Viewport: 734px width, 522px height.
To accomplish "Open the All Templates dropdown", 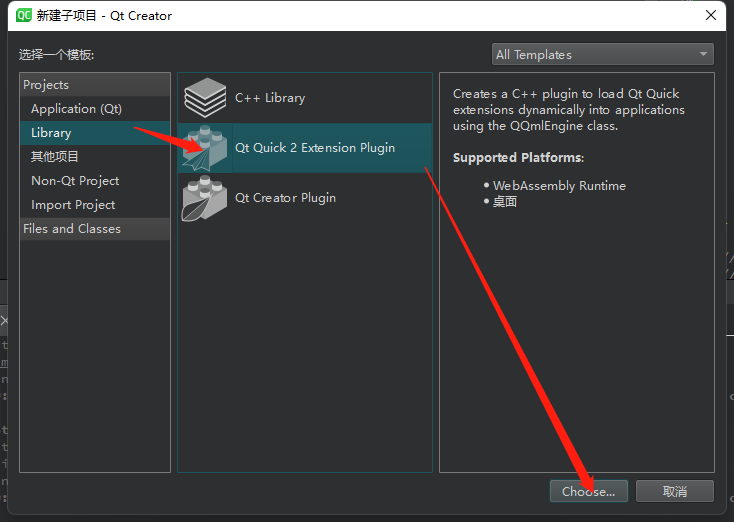I will pos(602,54).
